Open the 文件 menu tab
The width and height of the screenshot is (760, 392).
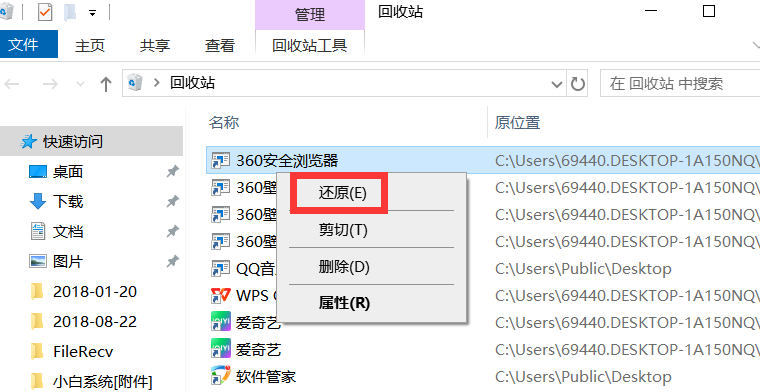click(29, 45)
